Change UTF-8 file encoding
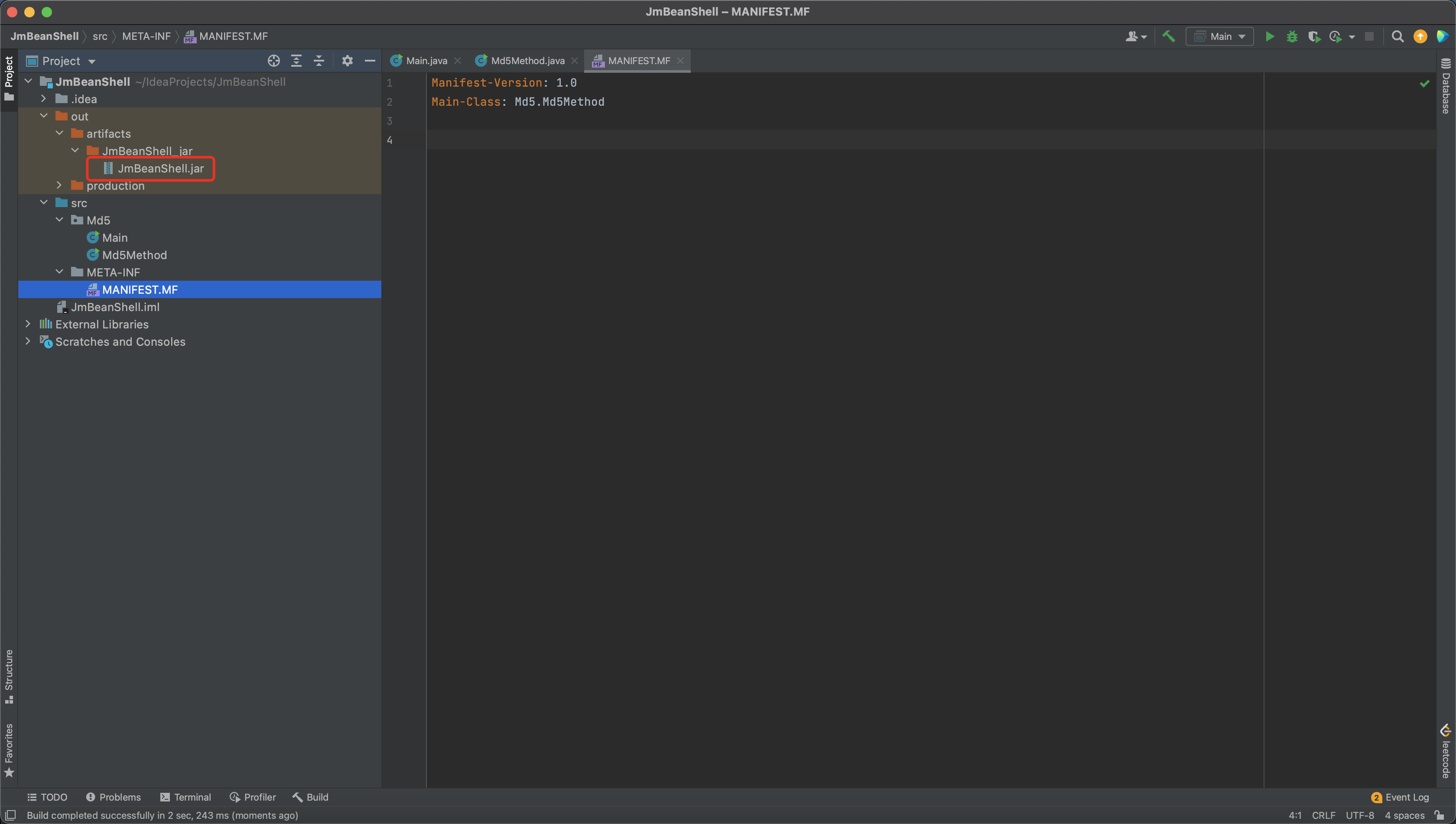 [1360, 815]
